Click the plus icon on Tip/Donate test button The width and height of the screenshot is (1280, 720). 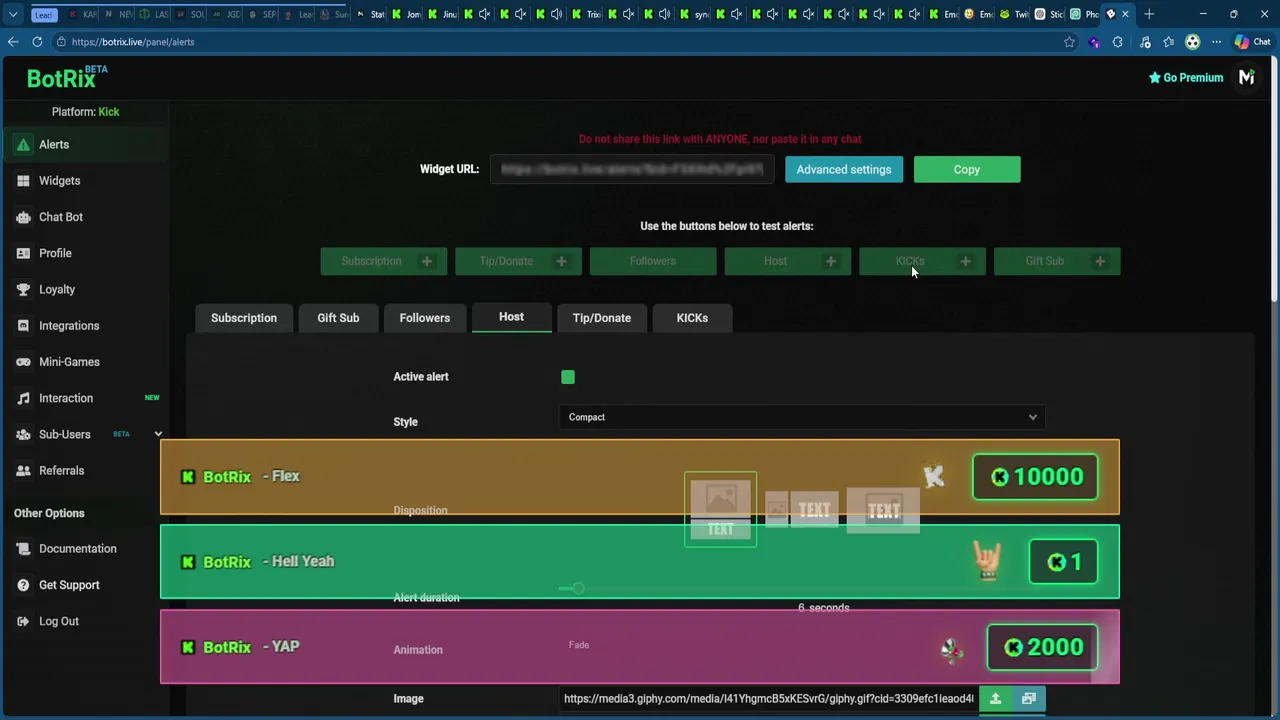point(561,261)
